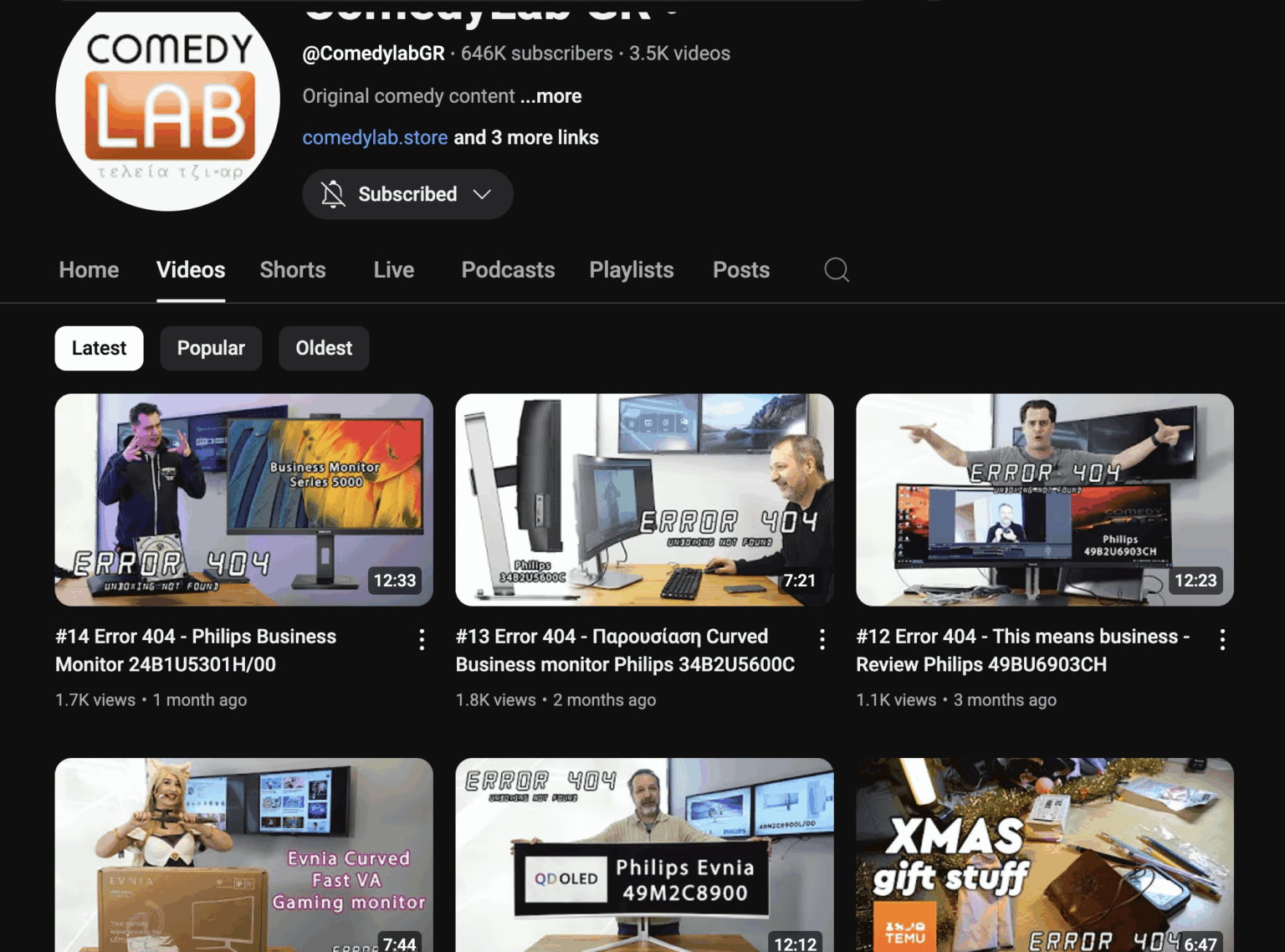
Task: Play the Philips 34B2U5600C thumbnail
Action: [x=644, y=499]
